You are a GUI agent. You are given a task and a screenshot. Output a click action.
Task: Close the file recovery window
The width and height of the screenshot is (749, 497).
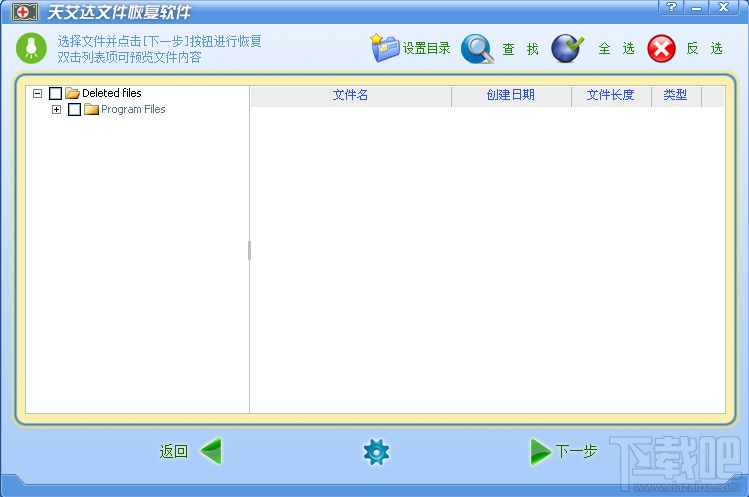724,7
